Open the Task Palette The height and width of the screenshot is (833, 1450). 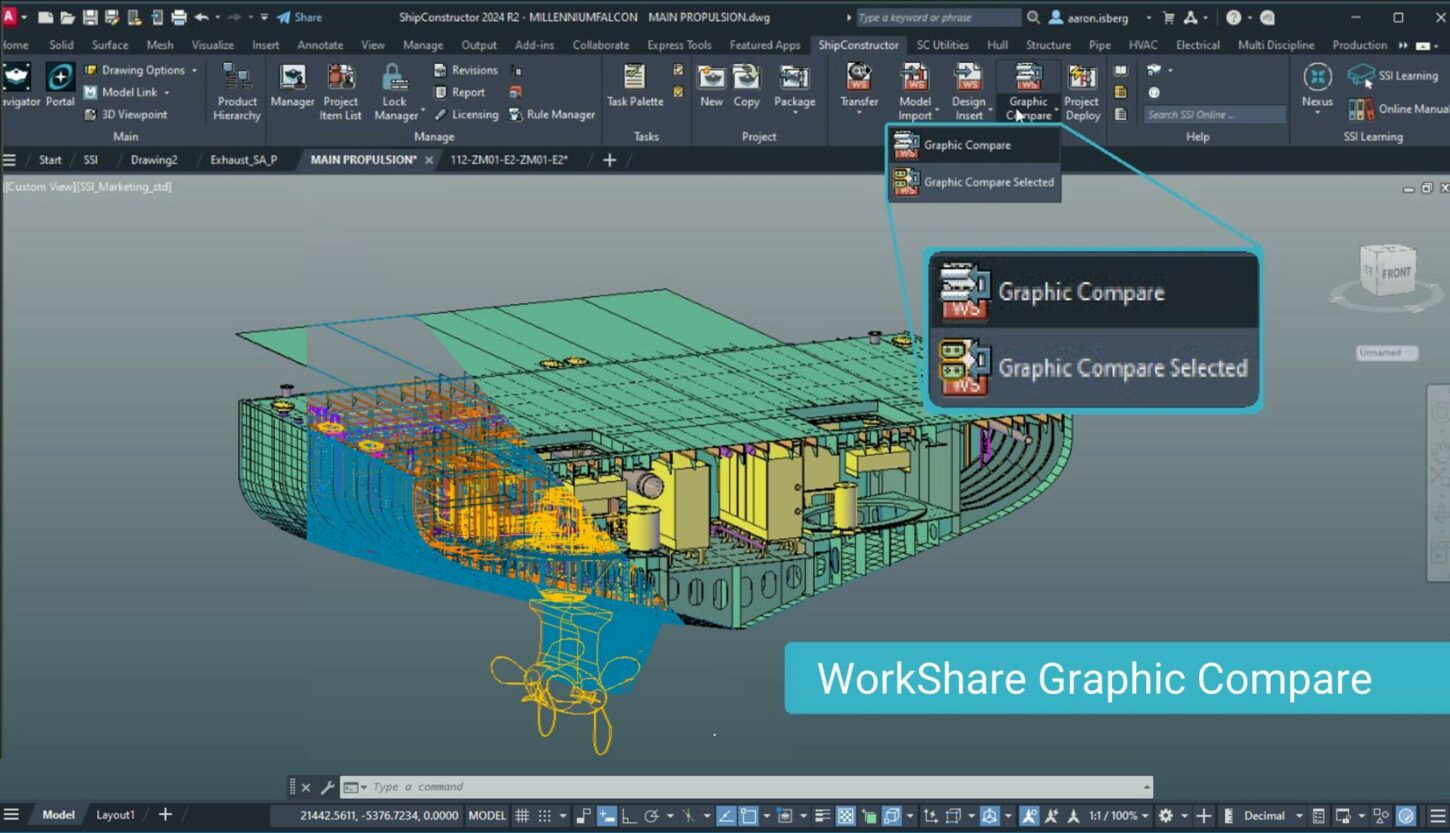click(634, 92)
